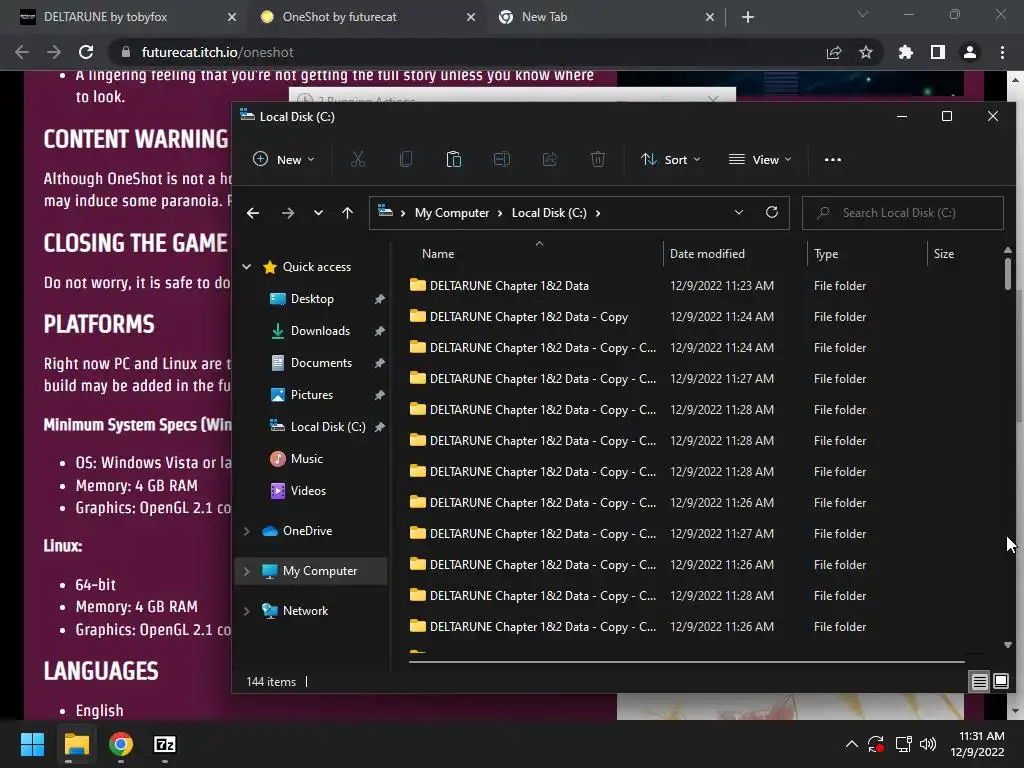The image size is (1024, 768).
Task: Click the Paste clipboard icon
Action: pos(454,159)
